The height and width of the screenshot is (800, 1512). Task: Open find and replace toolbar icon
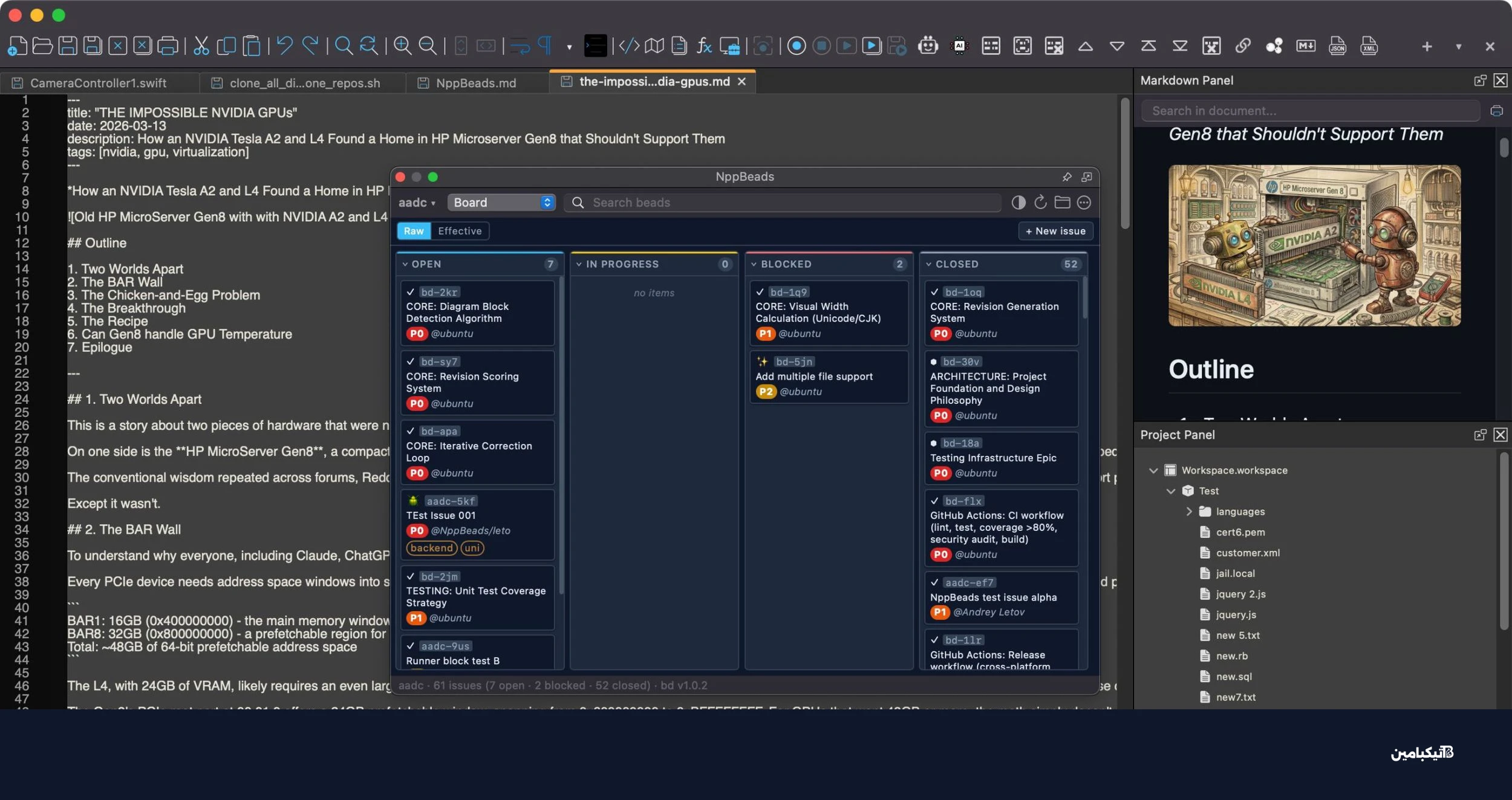click(x=368, y=46)
